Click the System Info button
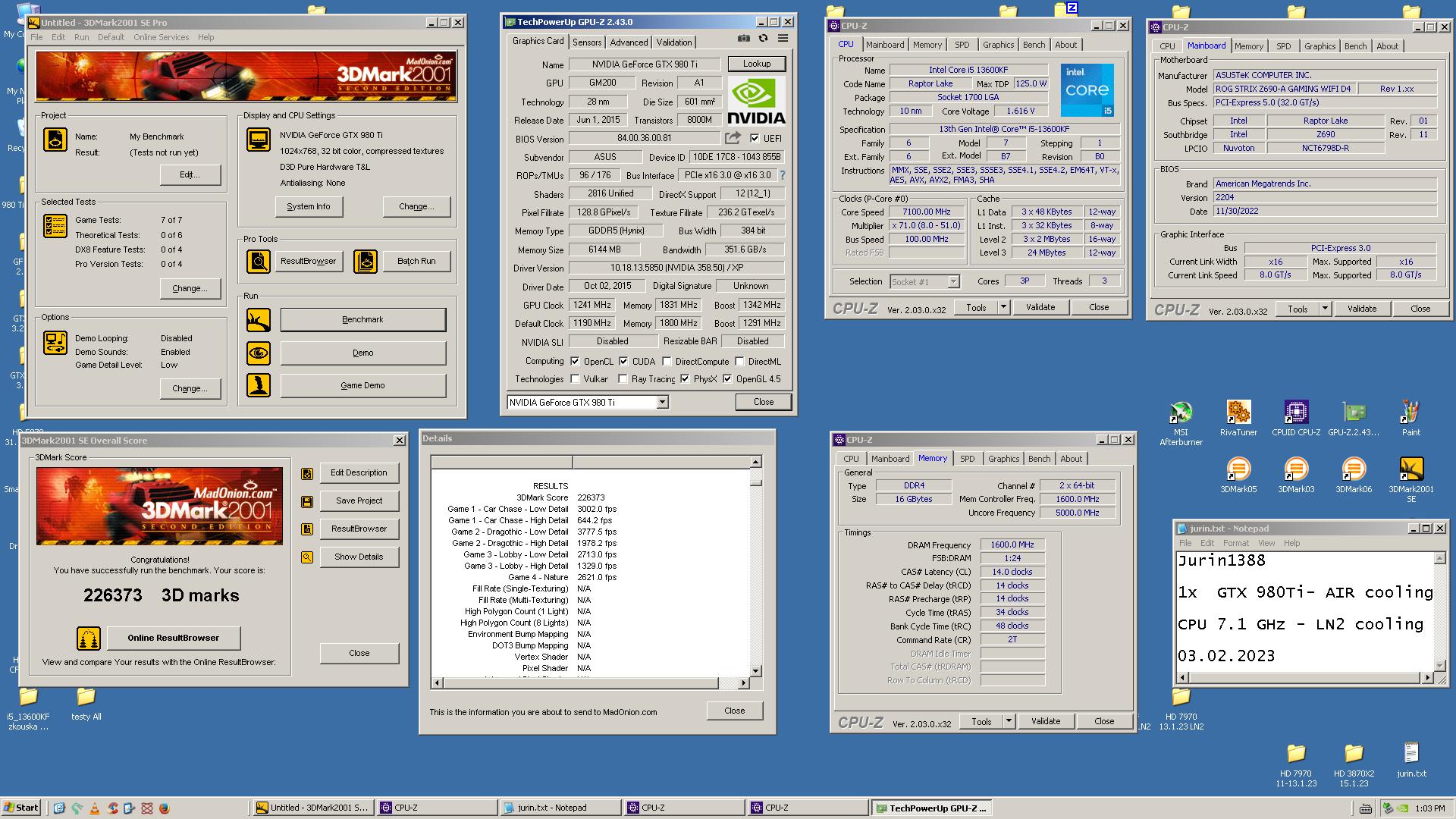 point(309,206)
